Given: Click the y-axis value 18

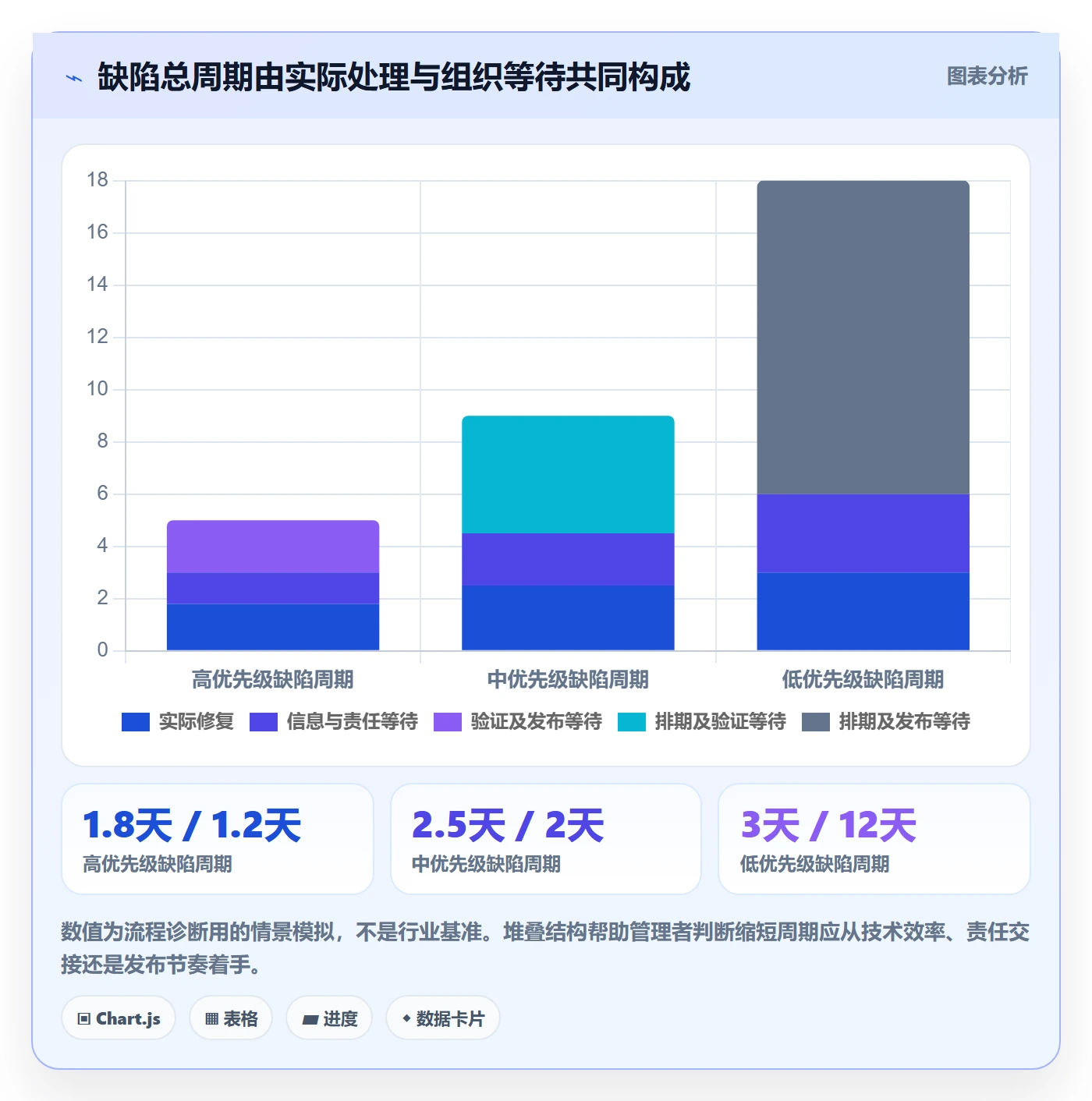Looking at the screenshot, I should point(97,180).
